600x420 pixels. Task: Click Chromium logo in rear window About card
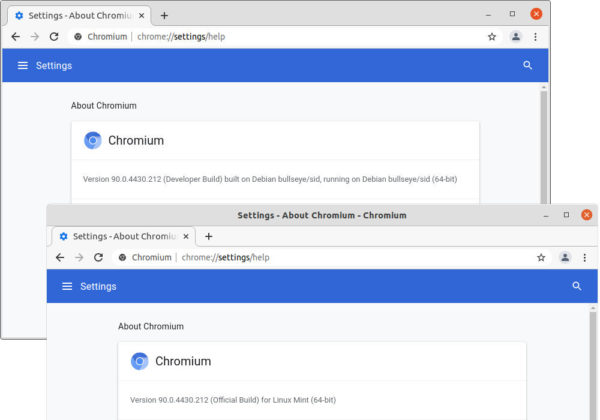click(93, 140)
